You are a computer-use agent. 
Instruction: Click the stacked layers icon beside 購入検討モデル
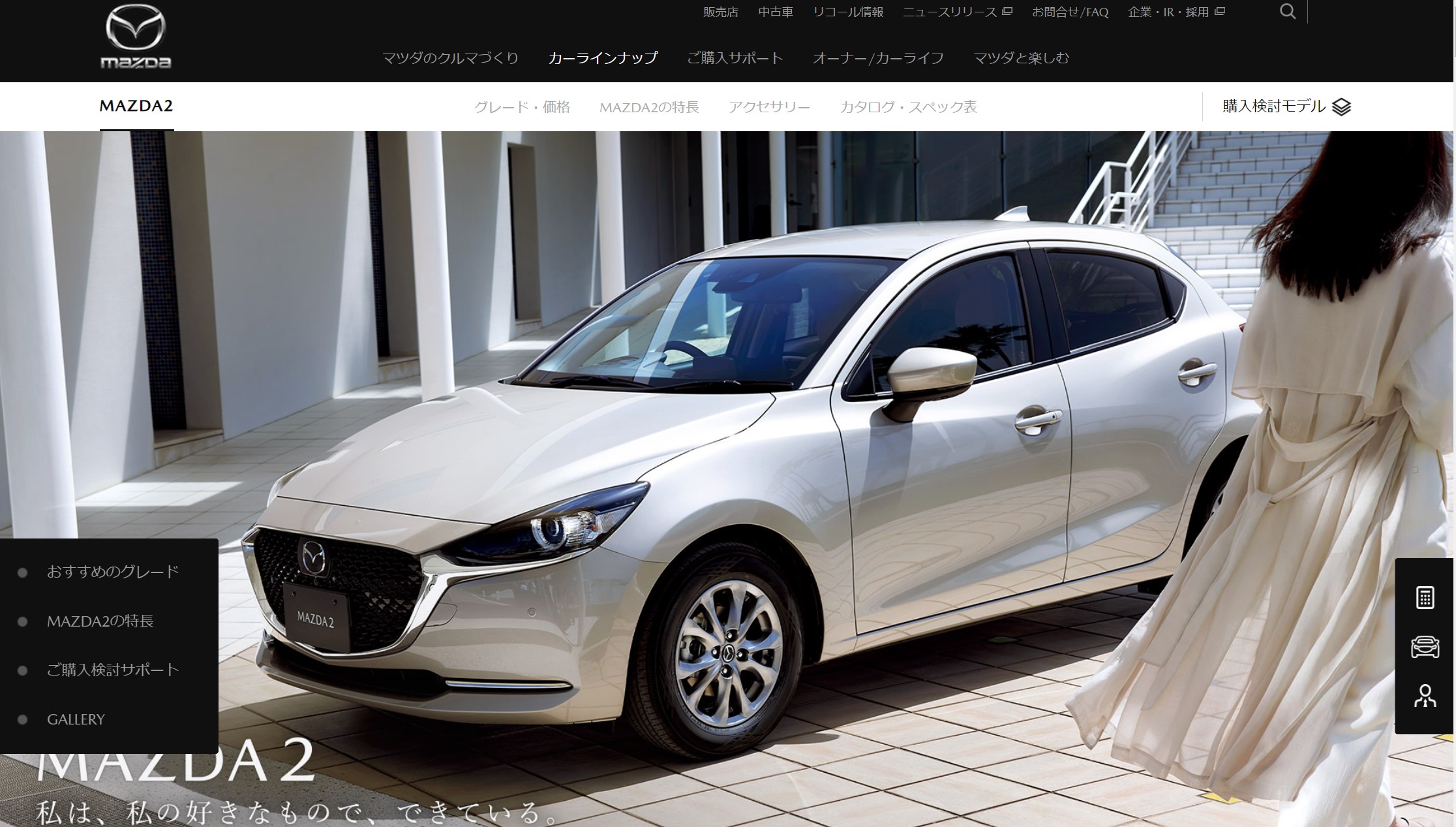1341,107
